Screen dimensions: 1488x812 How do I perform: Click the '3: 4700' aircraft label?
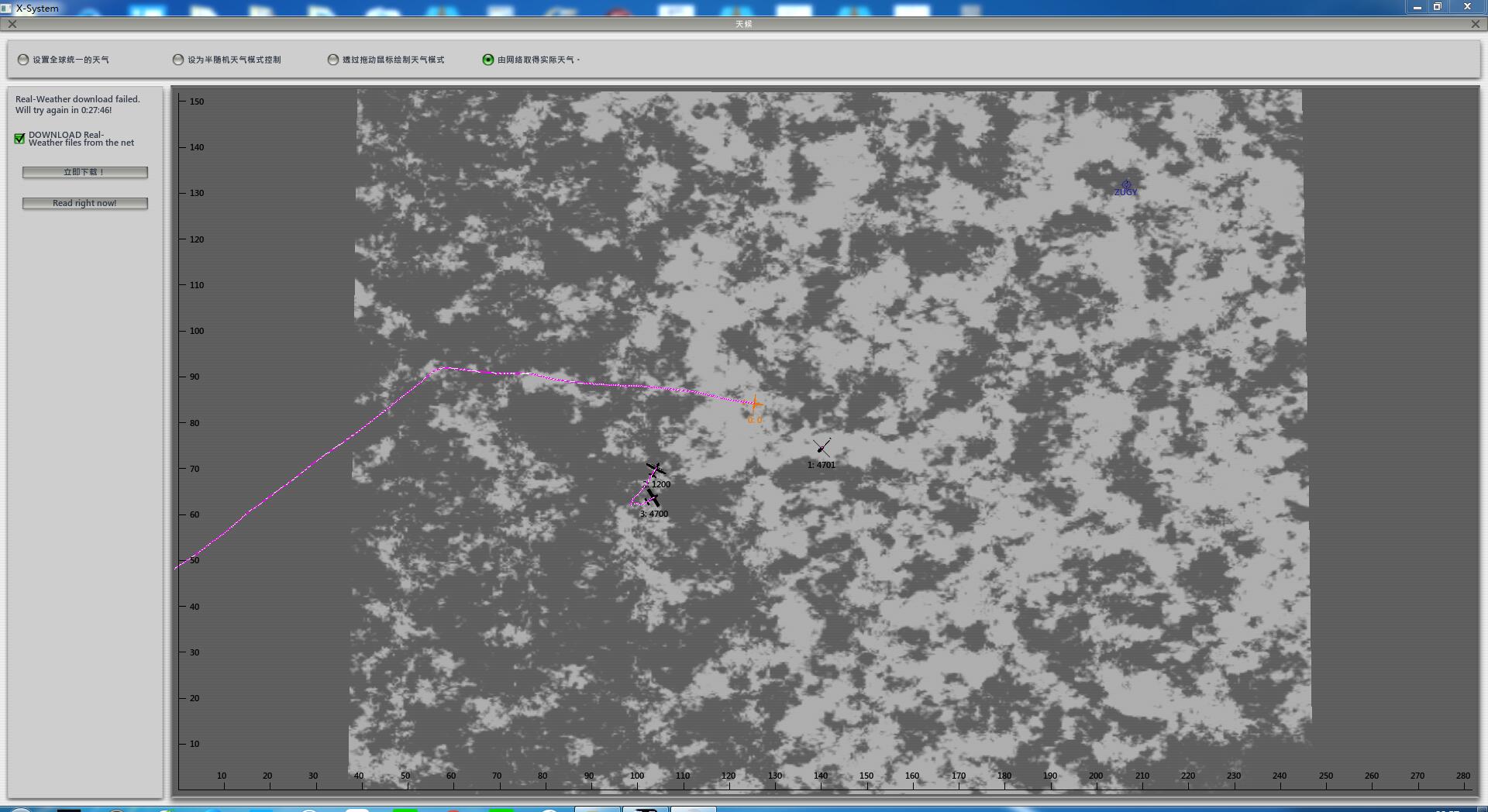654,514
